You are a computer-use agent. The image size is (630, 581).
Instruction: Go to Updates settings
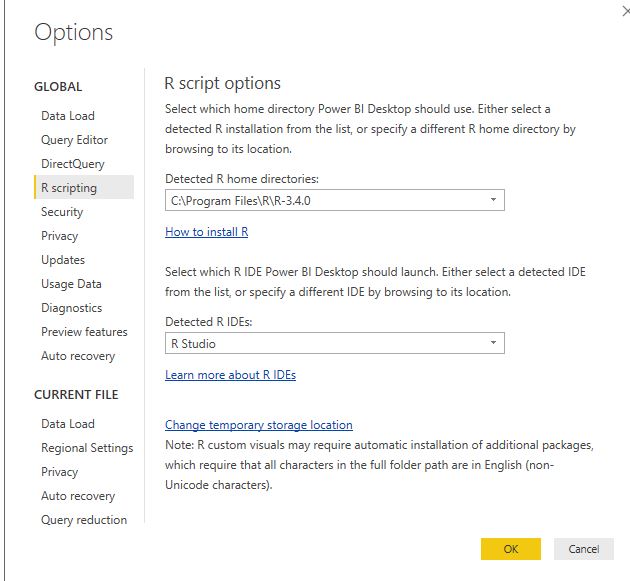coord(63,260)
